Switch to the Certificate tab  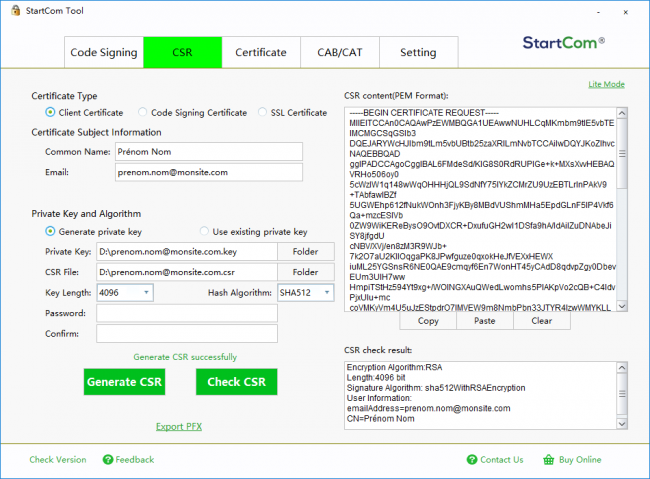[x=261, y=52]
